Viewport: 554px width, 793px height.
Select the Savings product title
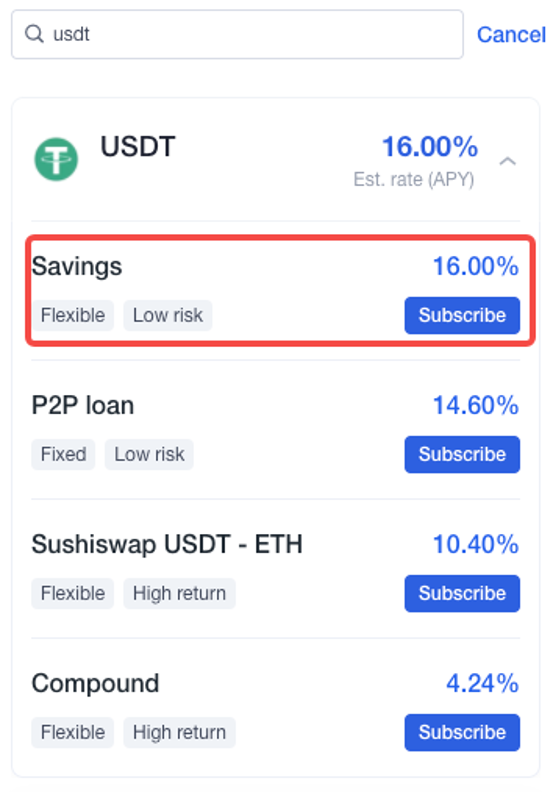77,266
